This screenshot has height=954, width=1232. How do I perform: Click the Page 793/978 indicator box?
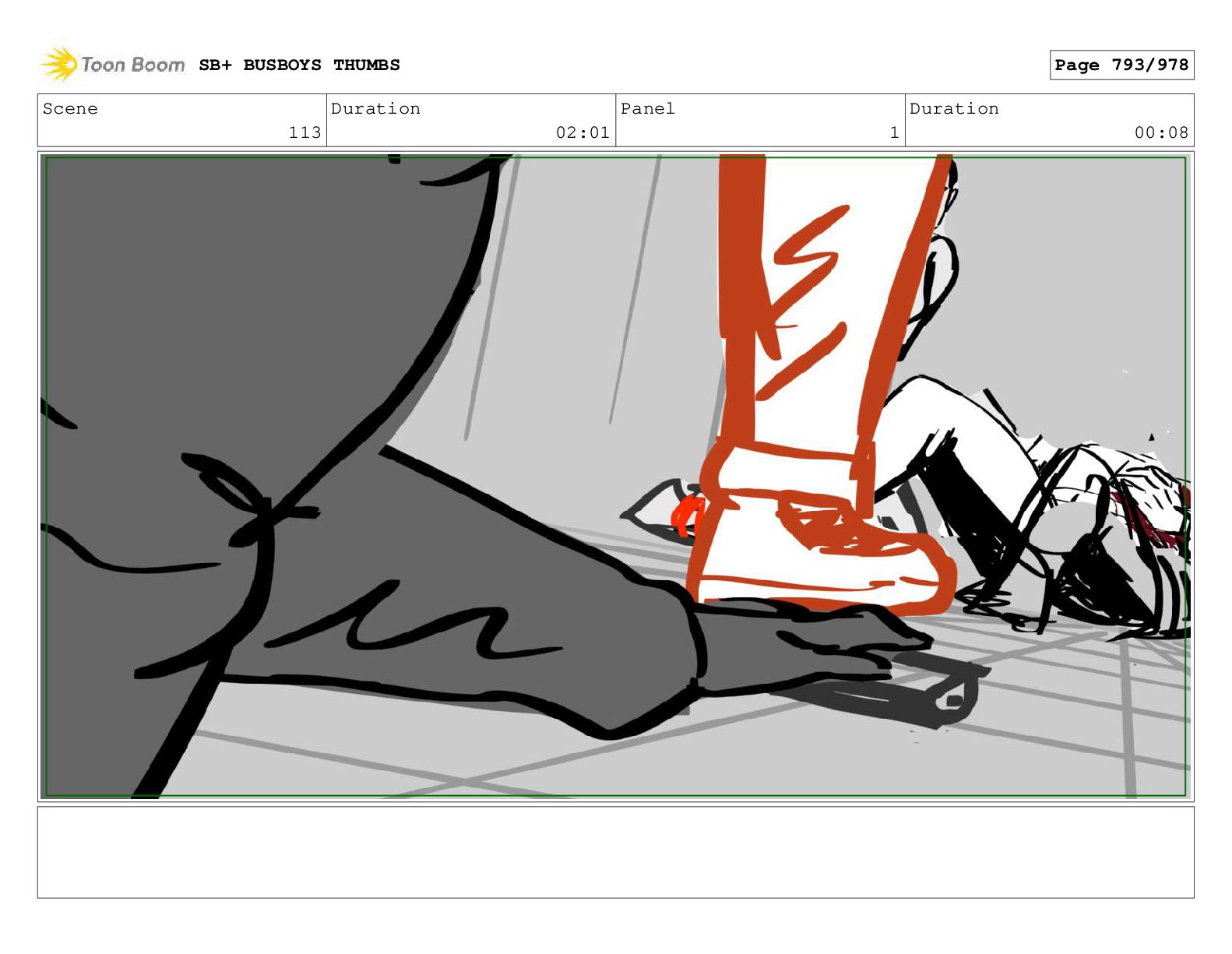click(x=1121, y=65)
